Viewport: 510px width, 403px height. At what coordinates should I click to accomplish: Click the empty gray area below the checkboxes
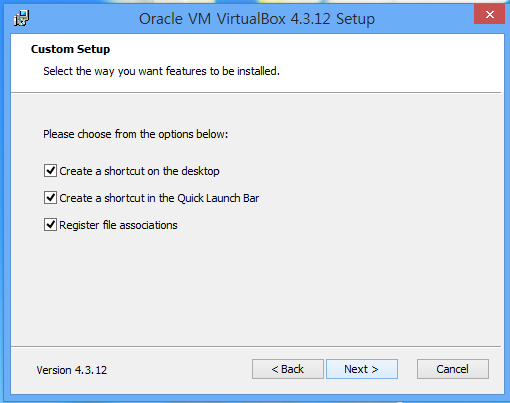[257, 287]
